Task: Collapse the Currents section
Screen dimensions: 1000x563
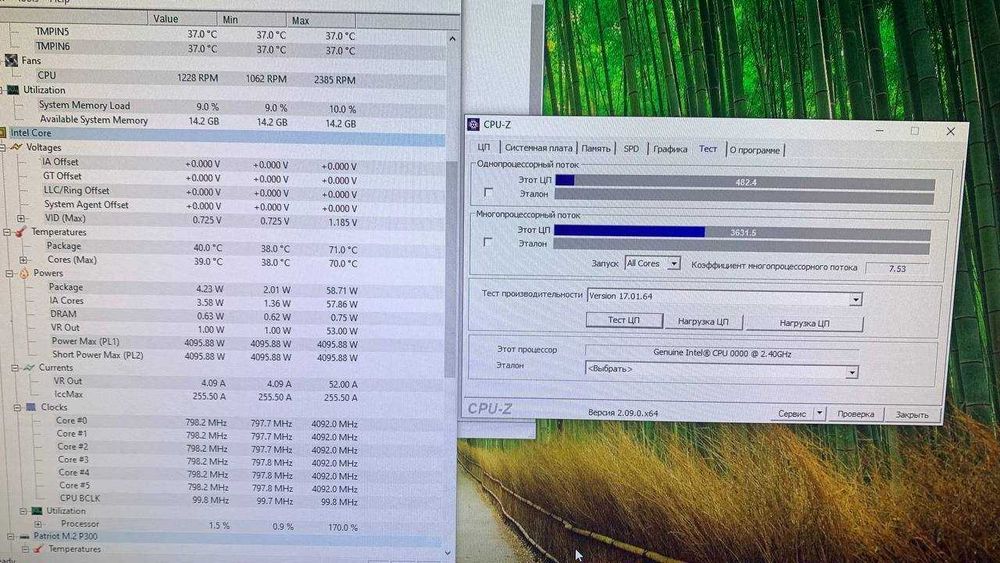Action: pos(15,368)
